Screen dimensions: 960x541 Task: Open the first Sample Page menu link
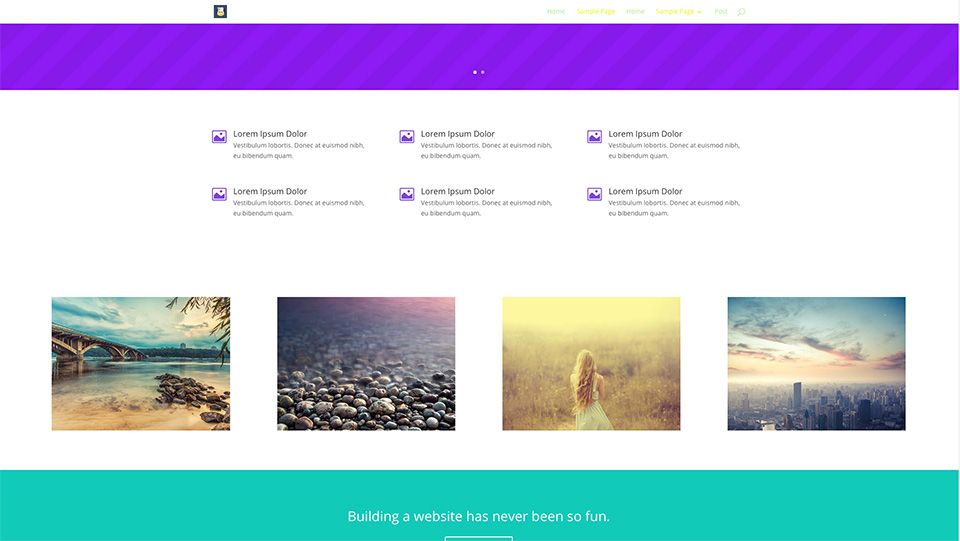point(596,12)
